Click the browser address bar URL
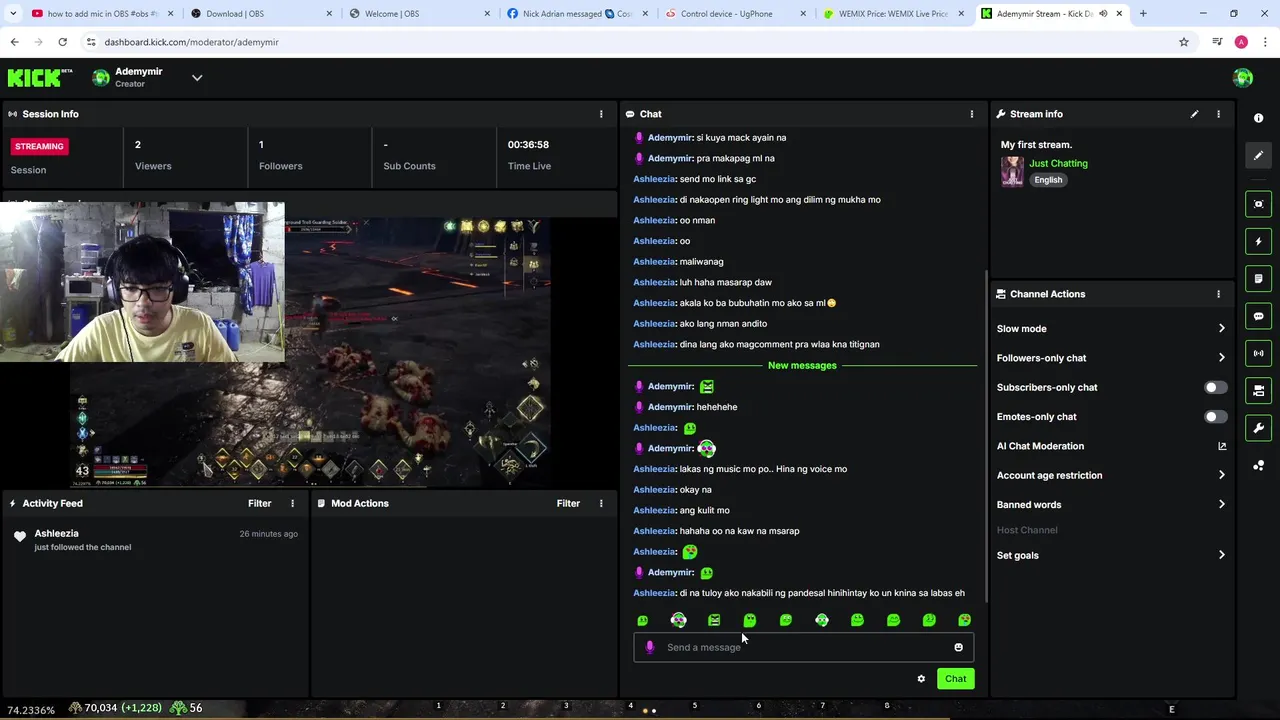 click(x=190, y=42)
